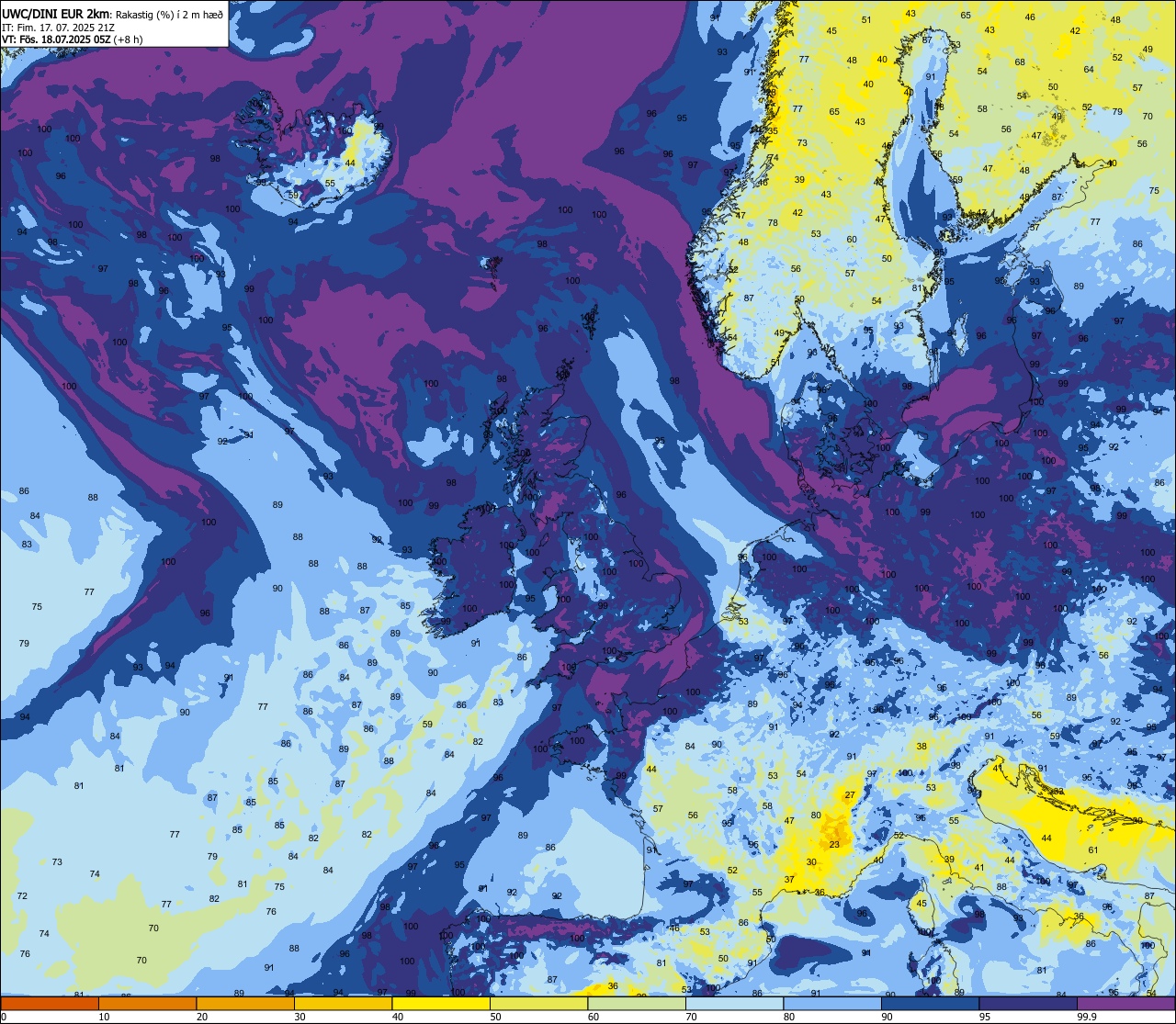Click the 'VT: Fös. 18.07.2025 05Z' valid time
1176x1024 pixels.
(56, 39)
